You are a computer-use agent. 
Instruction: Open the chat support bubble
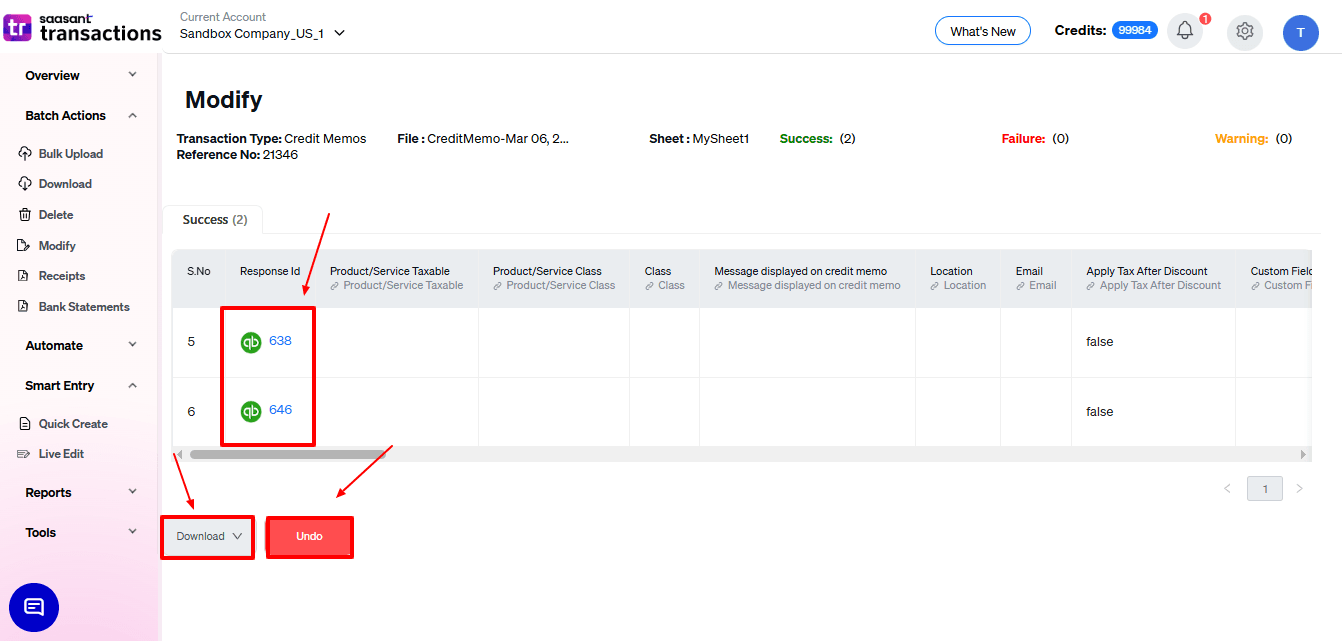(34, 607)
